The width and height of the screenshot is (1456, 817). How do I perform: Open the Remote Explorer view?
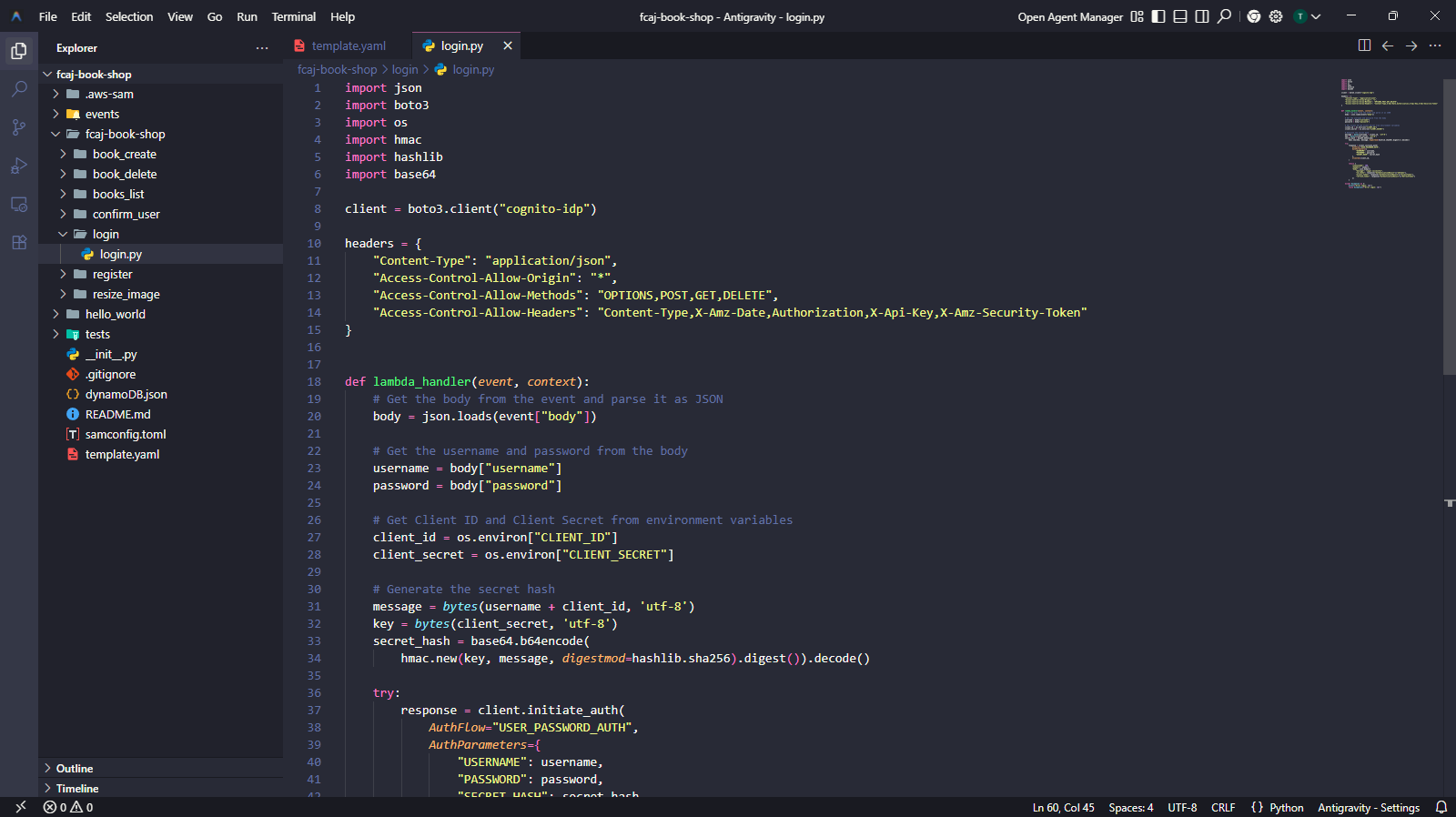pos(19,204)
